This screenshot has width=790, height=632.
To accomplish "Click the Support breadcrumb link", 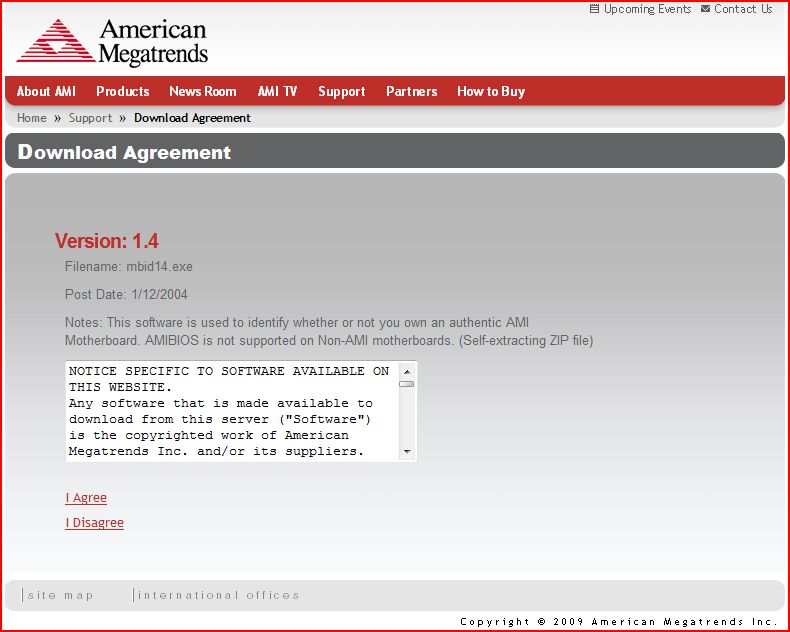I will pyautogui.click(x=91, y=118).
